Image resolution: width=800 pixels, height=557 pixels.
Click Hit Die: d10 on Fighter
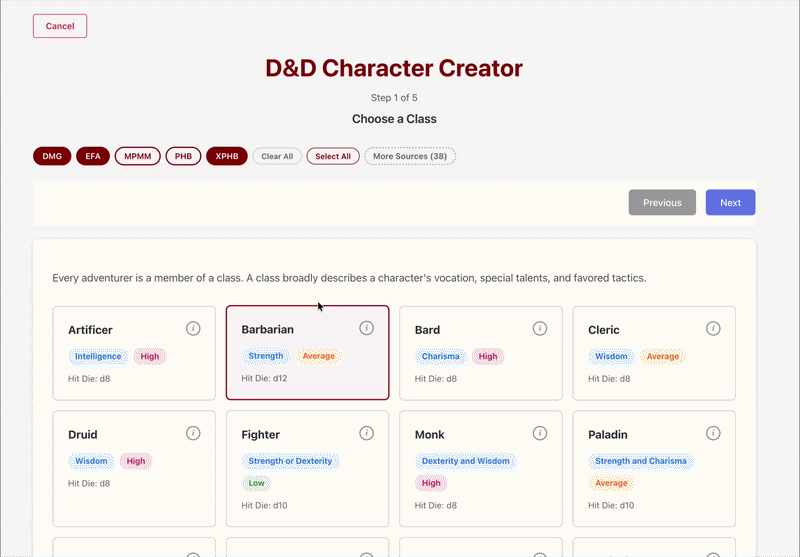point(264,505)
